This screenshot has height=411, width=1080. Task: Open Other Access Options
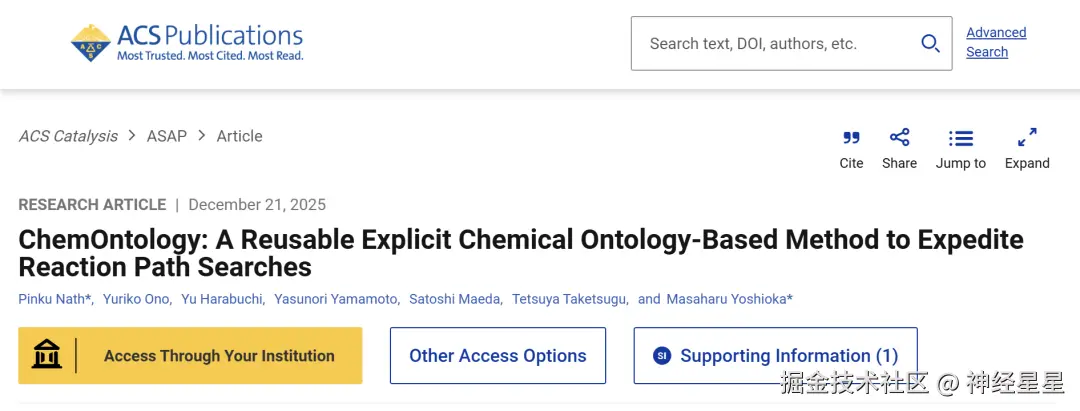pos(497,355)
